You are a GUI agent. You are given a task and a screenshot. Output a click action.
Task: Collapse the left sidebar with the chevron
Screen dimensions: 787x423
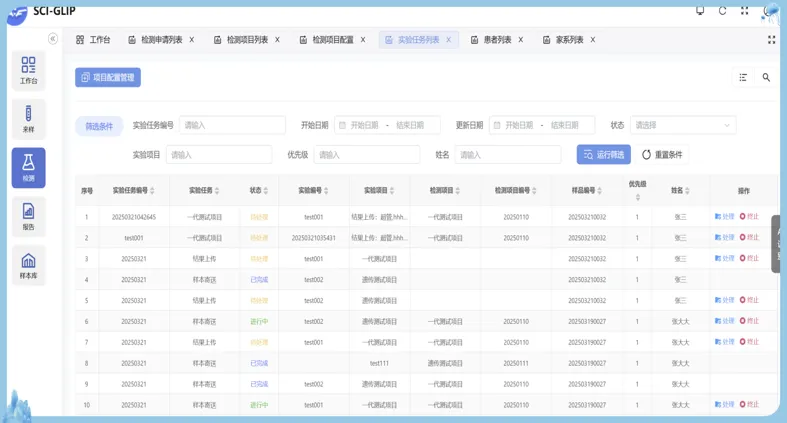point(53,39)
